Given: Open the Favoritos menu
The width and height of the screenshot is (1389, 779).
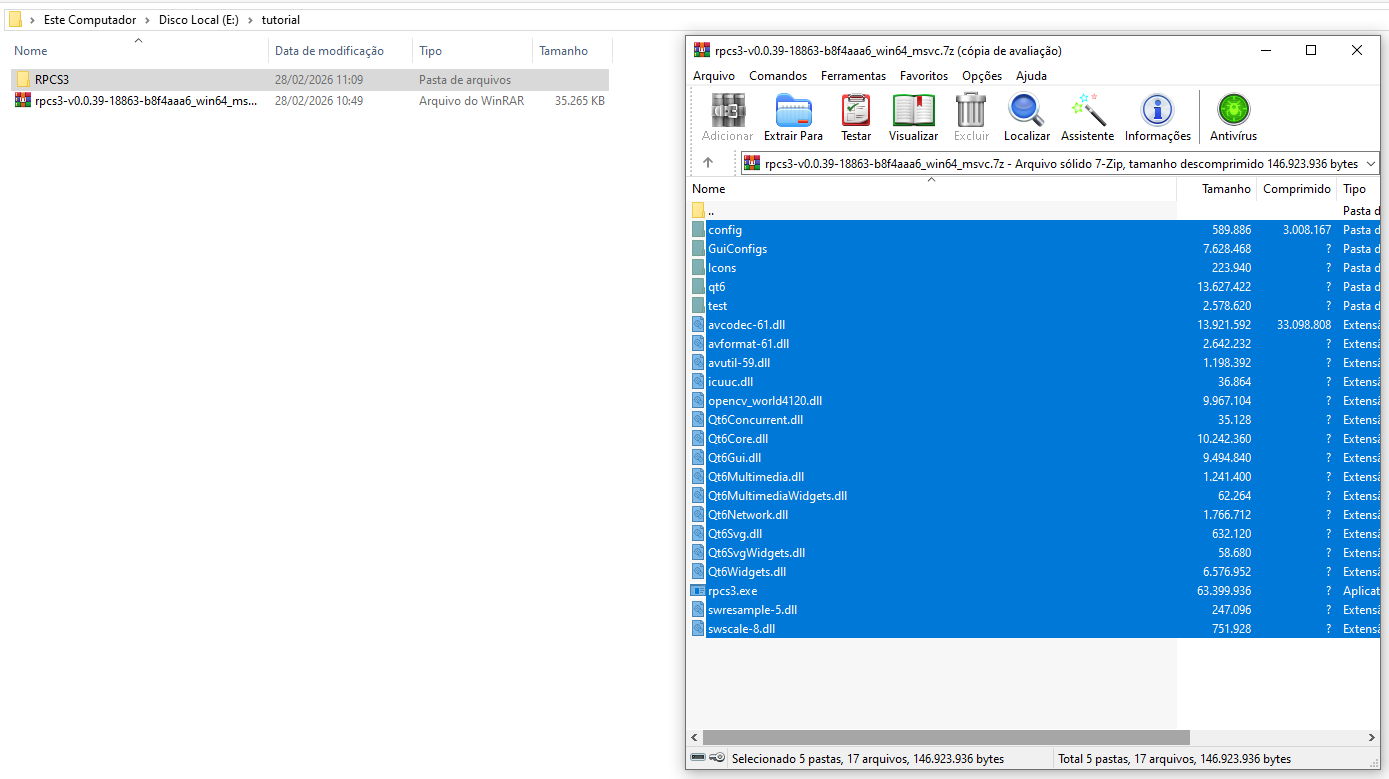Looking at the screenshot, I should point(924,76).
